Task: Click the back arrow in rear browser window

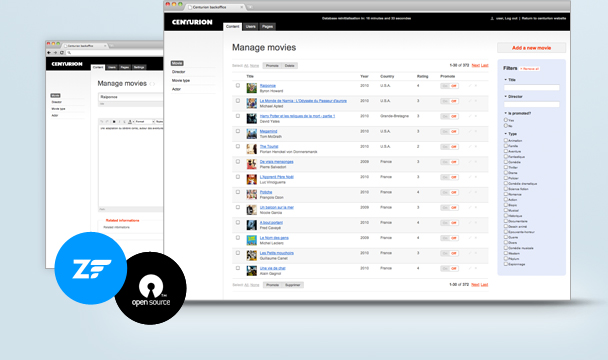Action: (49, 52)
